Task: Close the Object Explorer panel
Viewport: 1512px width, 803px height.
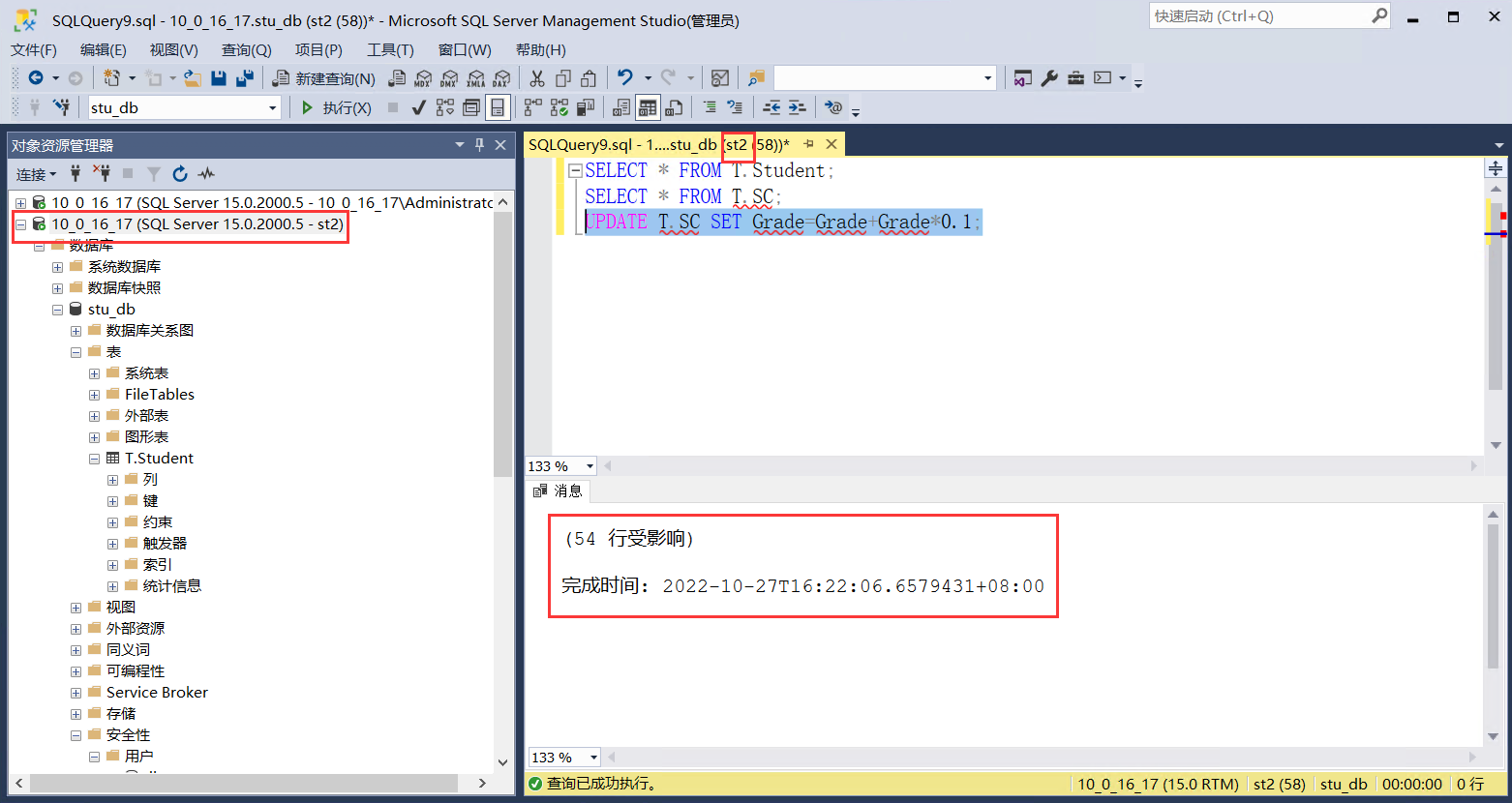Action: (500, 145)
